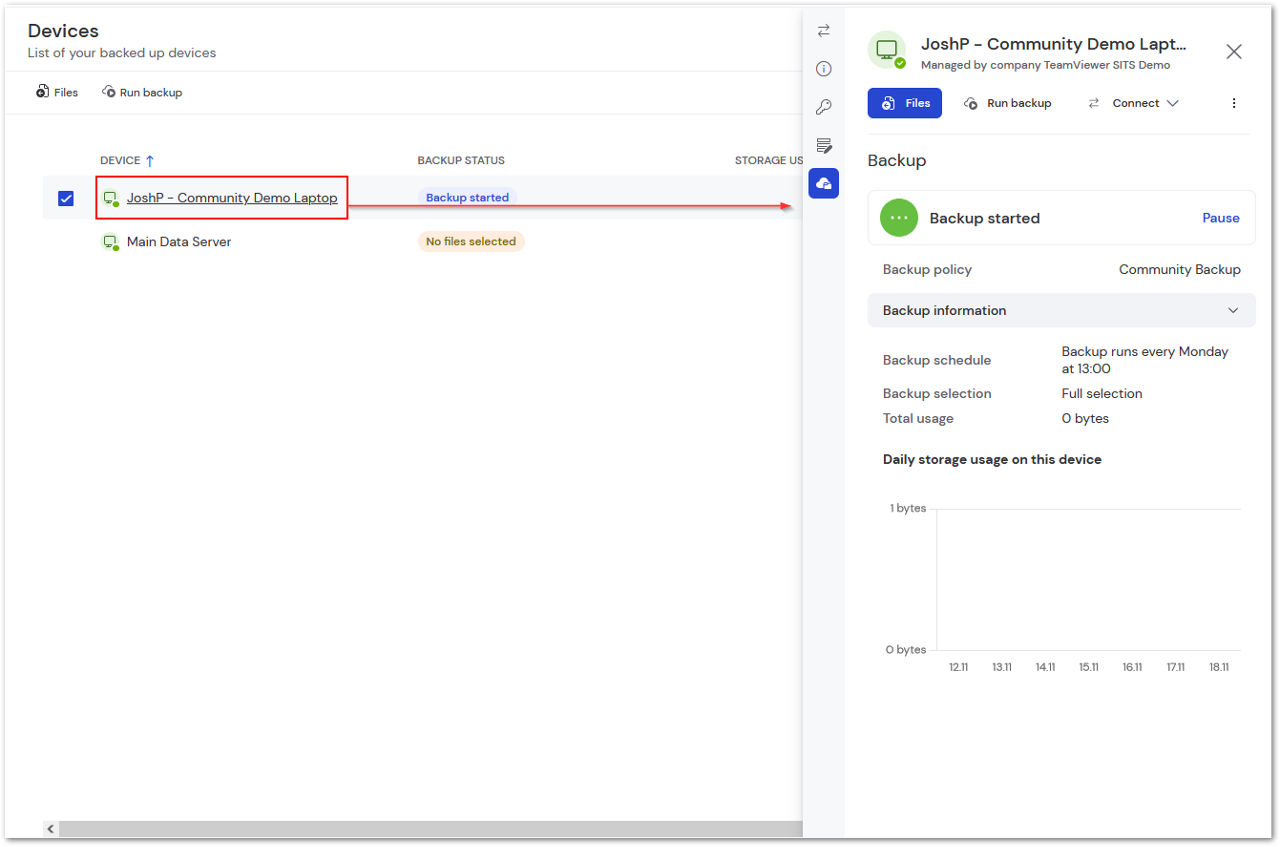Open the Devices page heading area
Viewport: 1280px width, 847px height.
pyautogui.click(x=62, y=30)
